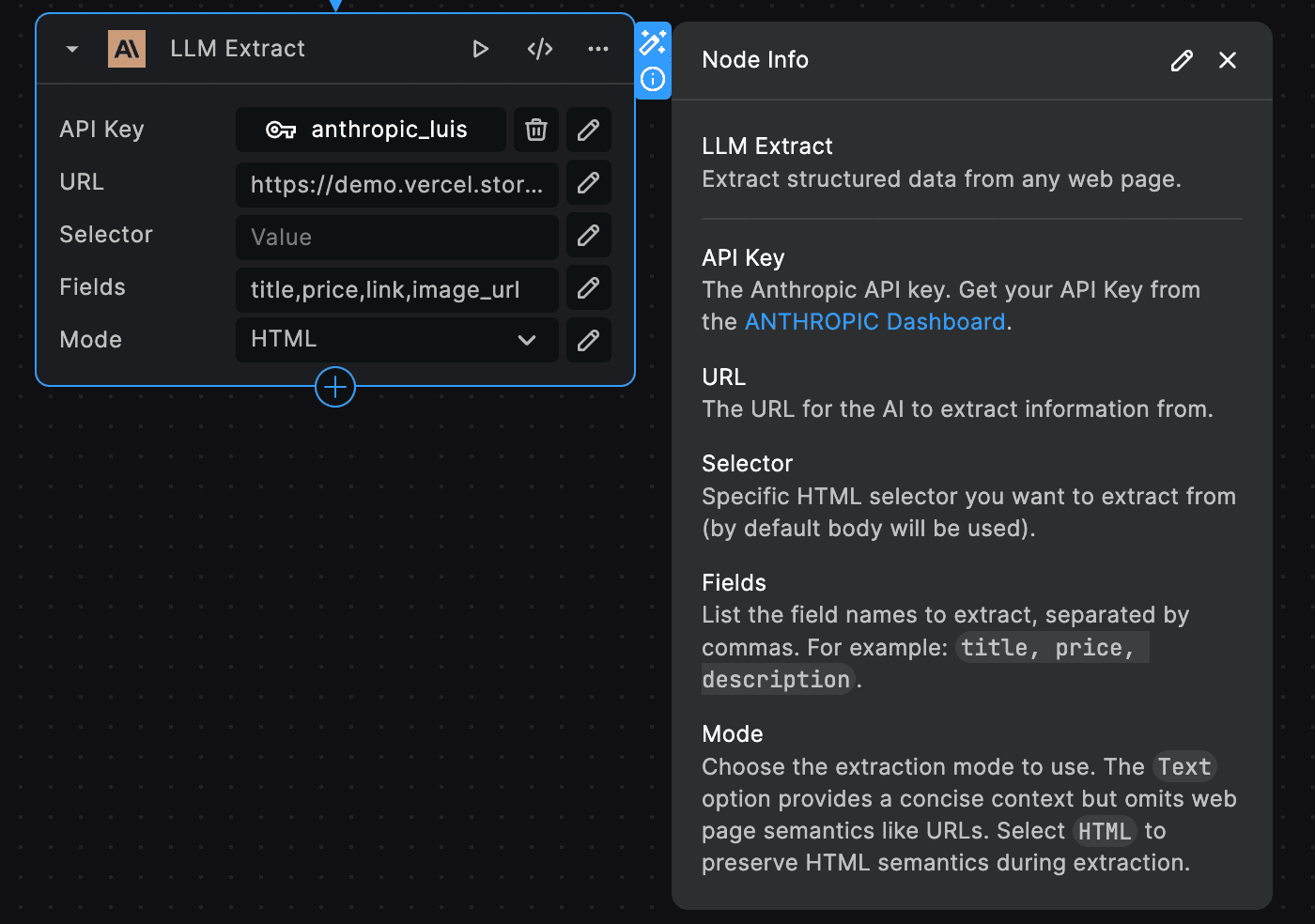The image size is (1315, 924).
Task: Click pencil icon beside Selector field
Action: [589, 236]
